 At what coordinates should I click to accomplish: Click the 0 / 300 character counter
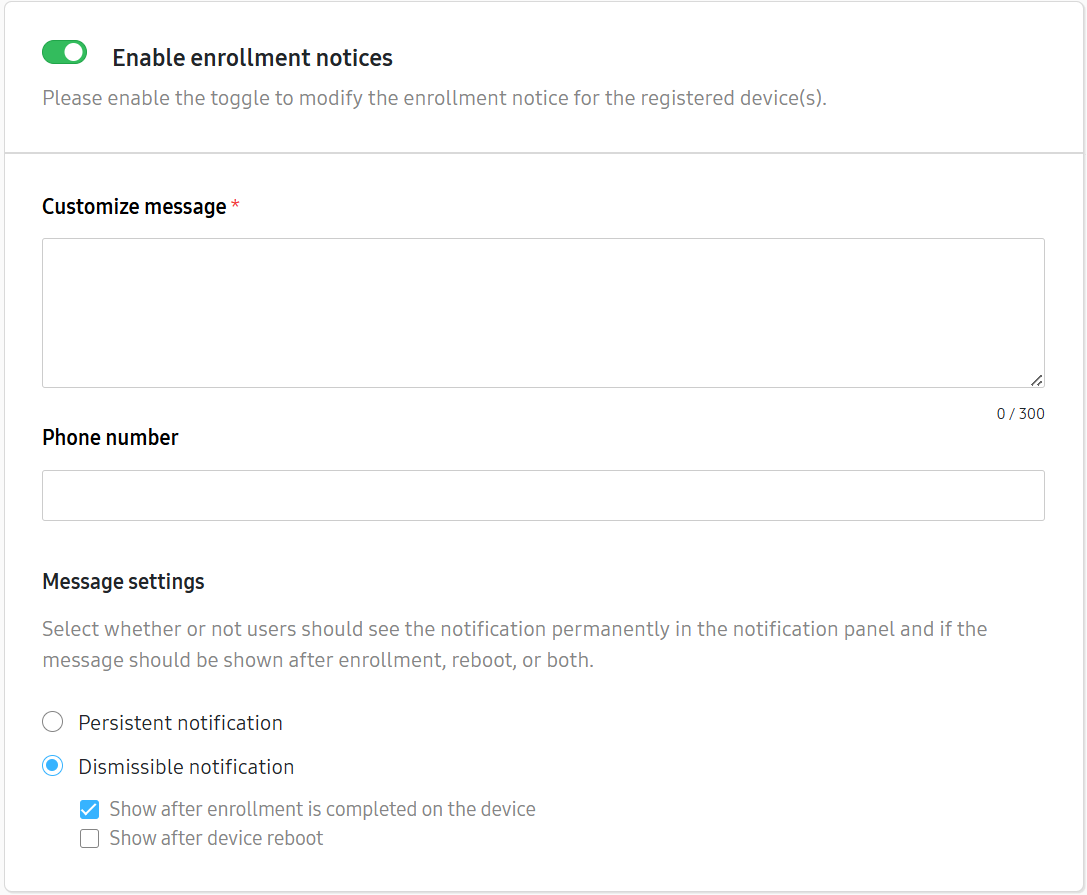[x=1020, y=414]
